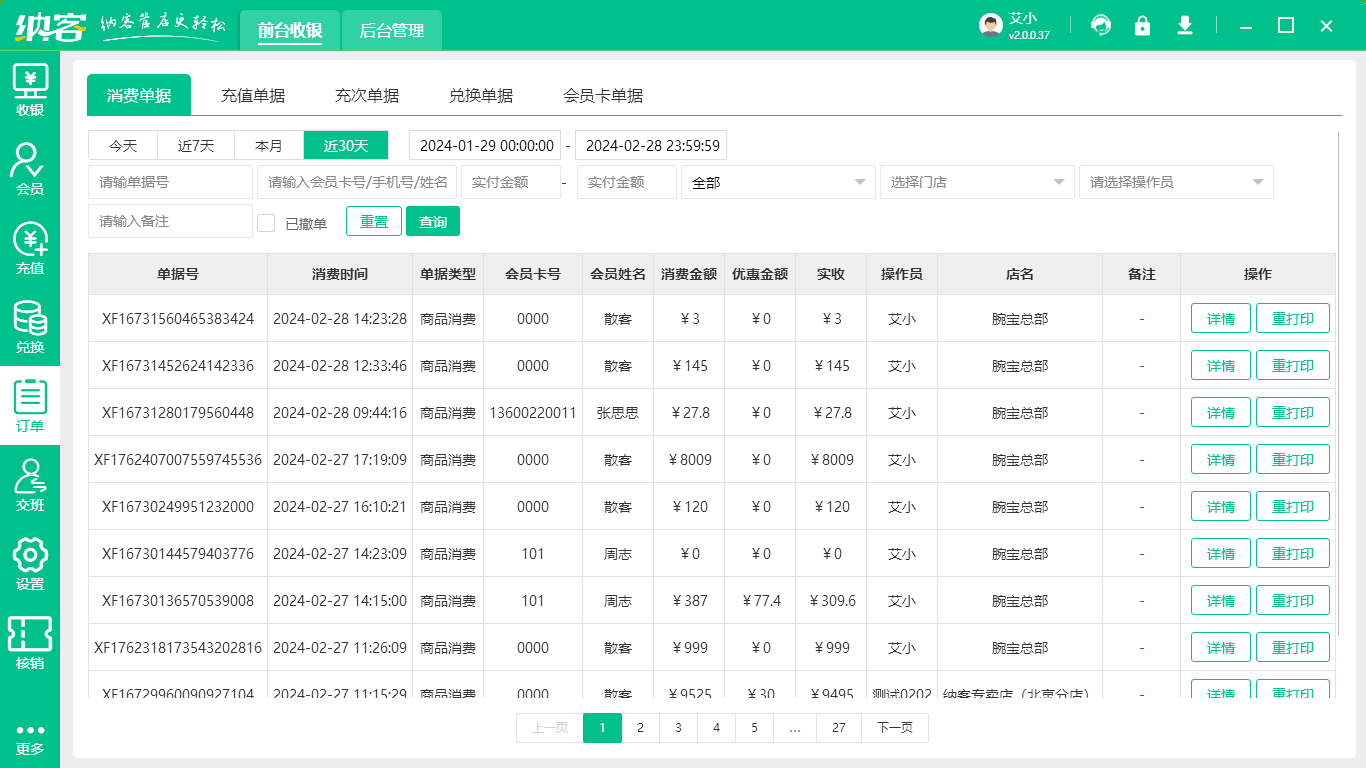1366x768 pixels.
Task: Click the 查询 query button
Action: point(433,221)
